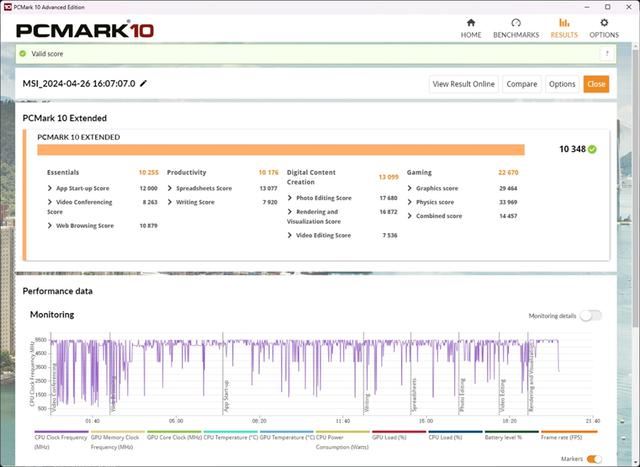
Task: Expand the Graphics score entry
Action: tap(410, 188)
